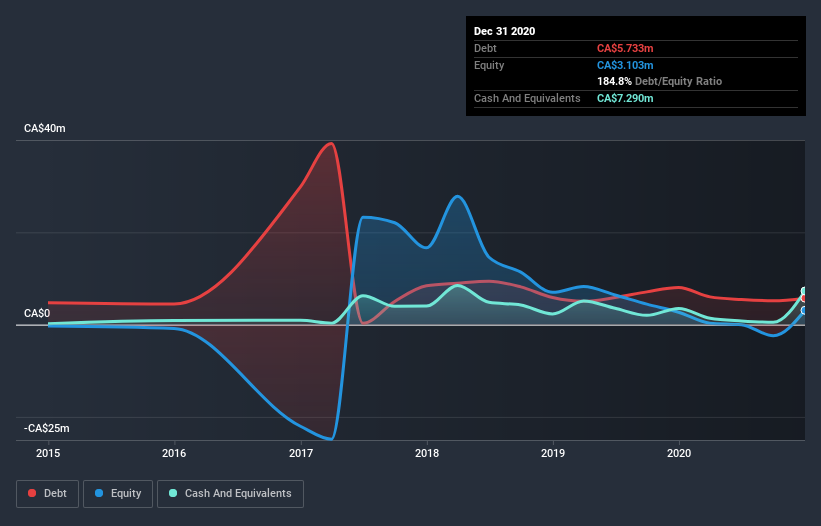Click the CA$3.103m equity value
The width and height of the screenshot is (821, 526).
(x=625, y=65)
